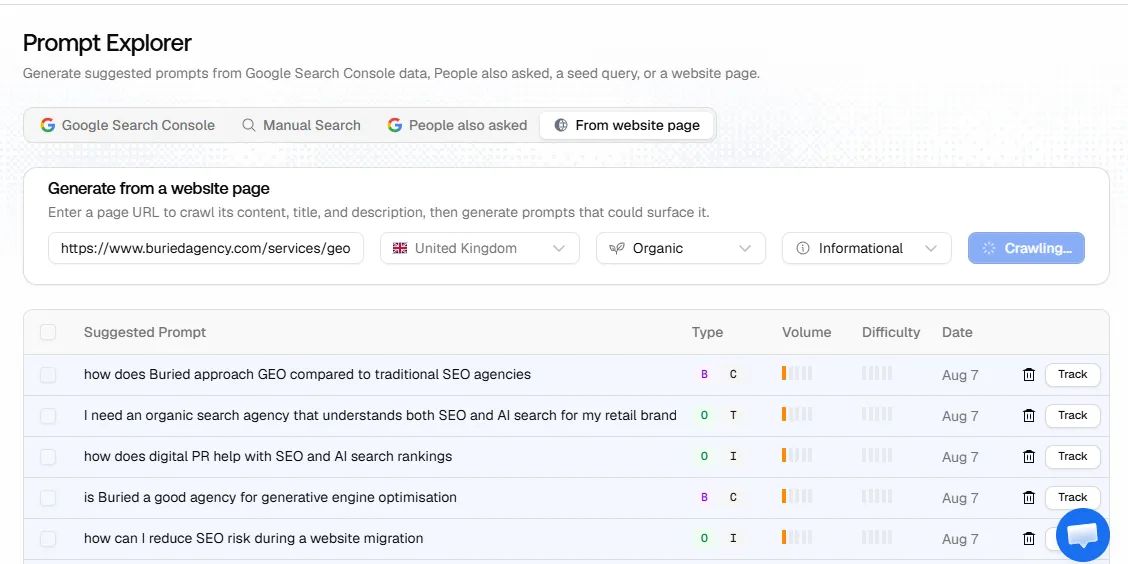Track the 'is Buried a good agency' prompt

pos(1073,498)
